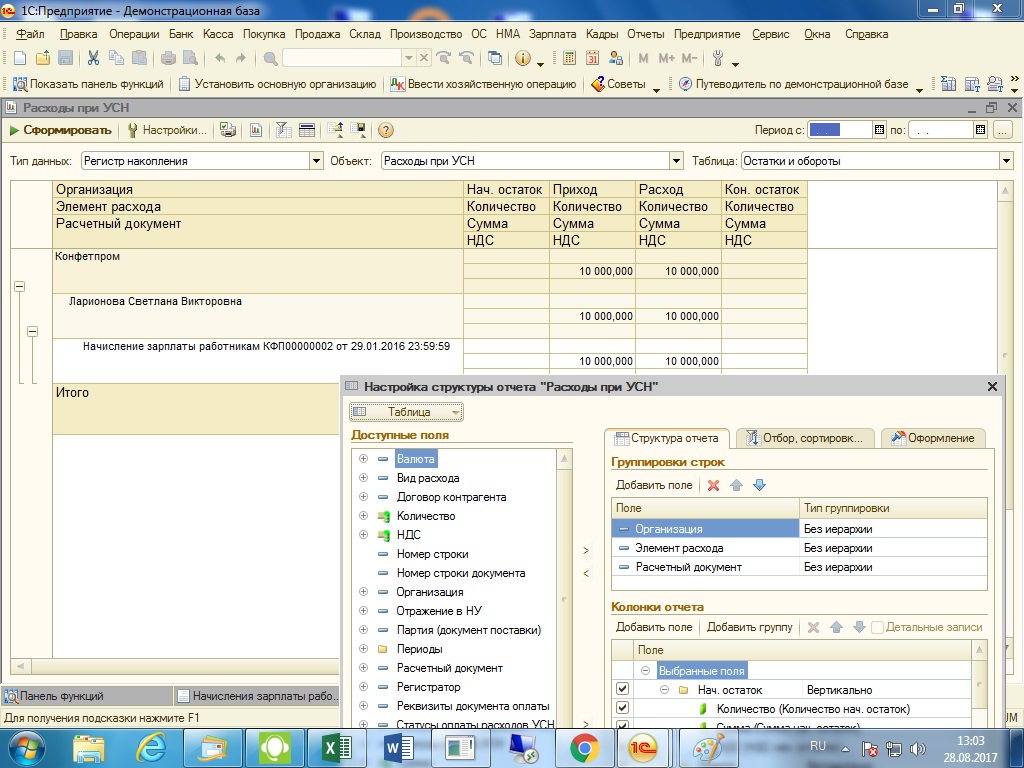
Task: Delete the grouping row with the red X icon
Action: 713,485
